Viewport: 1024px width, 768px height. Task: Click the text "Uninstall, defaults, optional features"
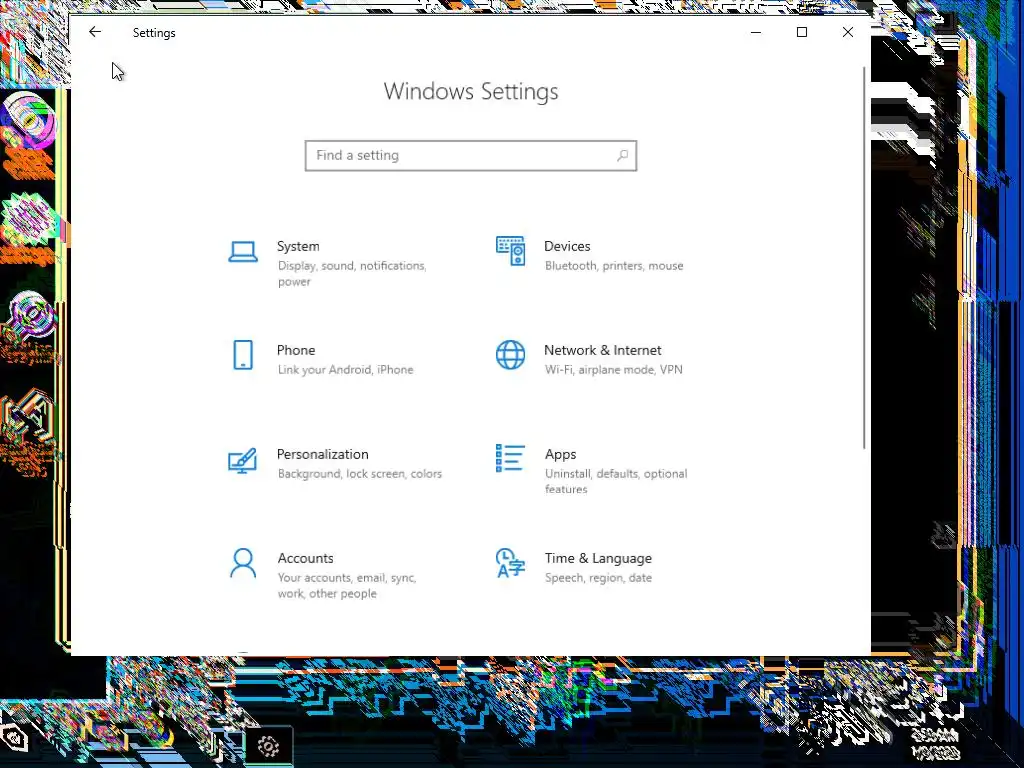click(x=616, y=481)
